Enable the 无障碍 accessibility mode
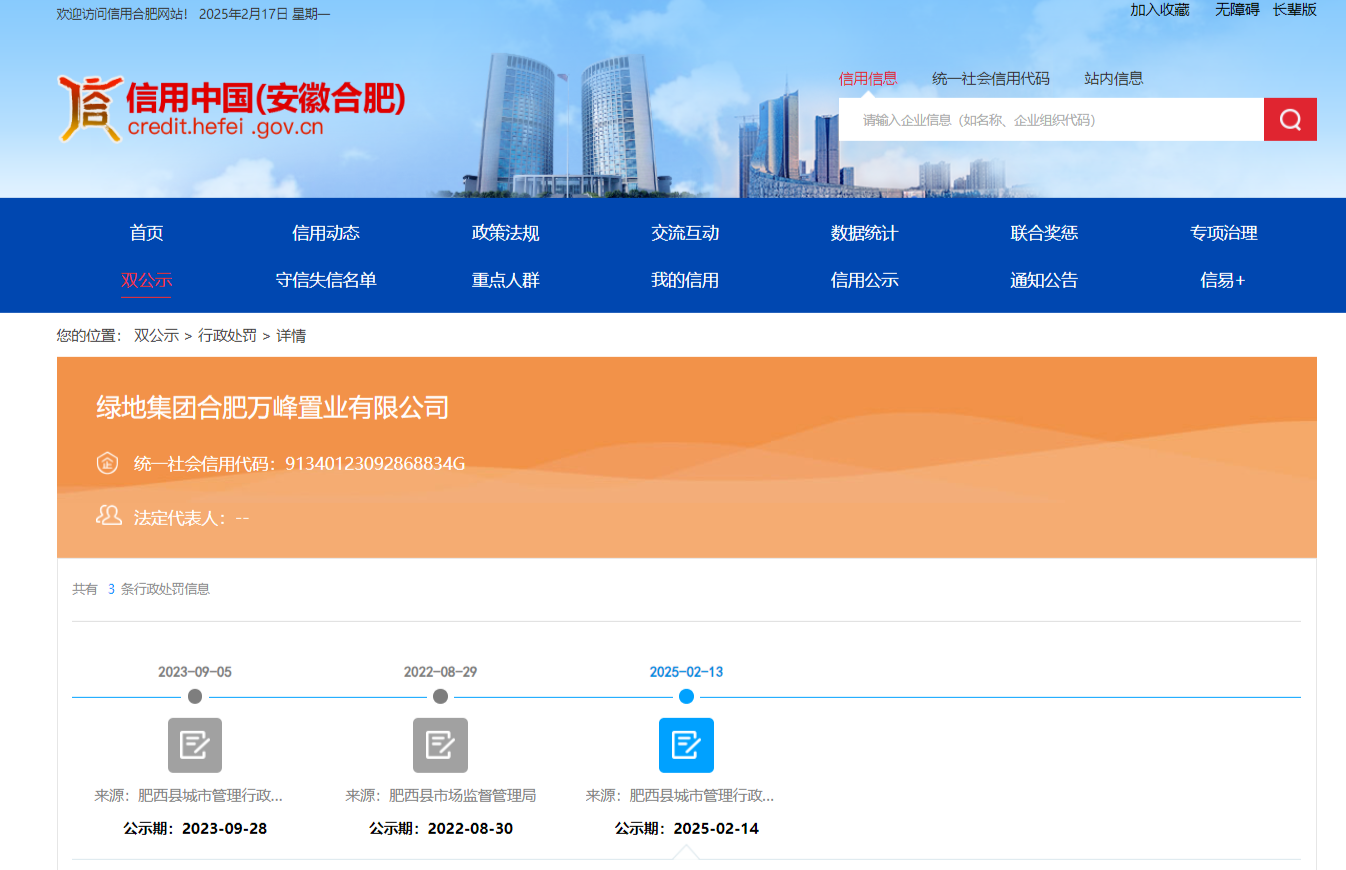Viewport: 1346px width, 870px height. 1236,10
